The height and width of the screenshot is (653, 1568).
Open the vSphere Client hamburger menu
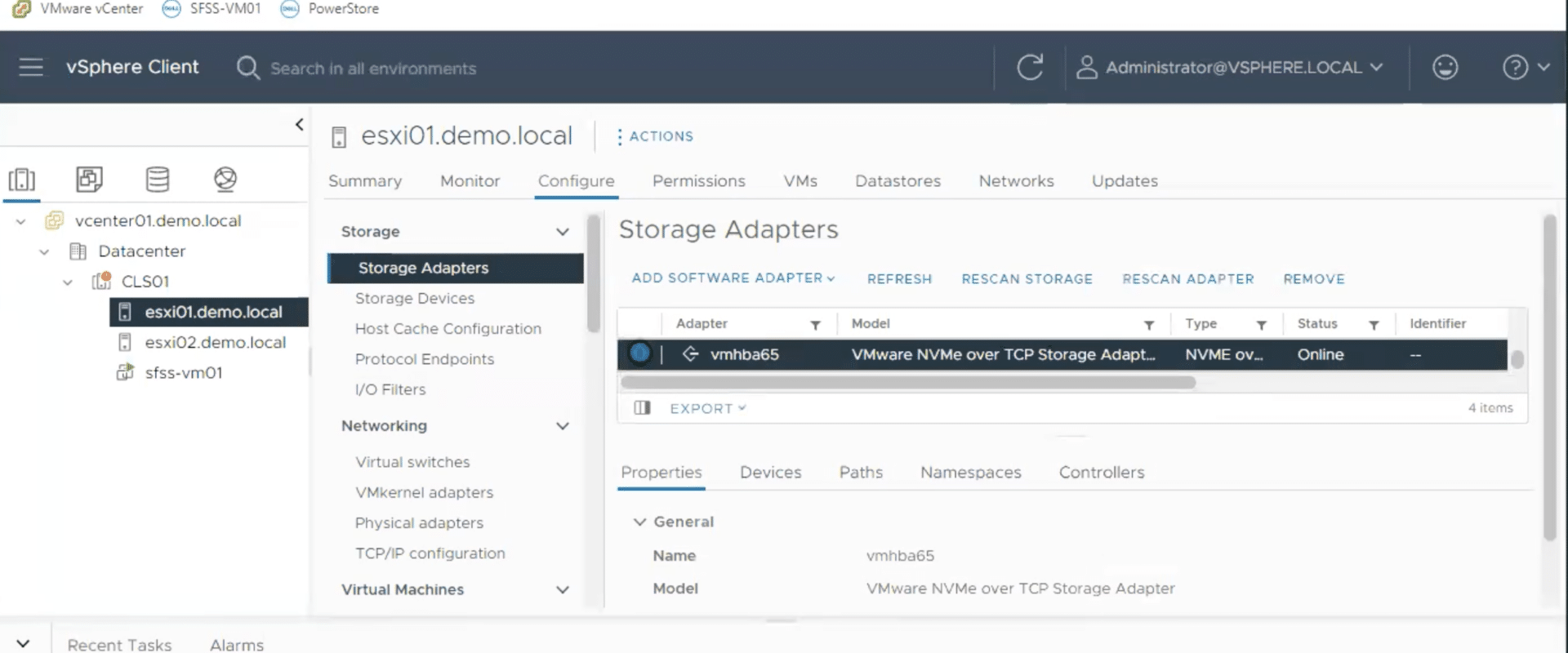pyautogui.click(x=31, y=67)
